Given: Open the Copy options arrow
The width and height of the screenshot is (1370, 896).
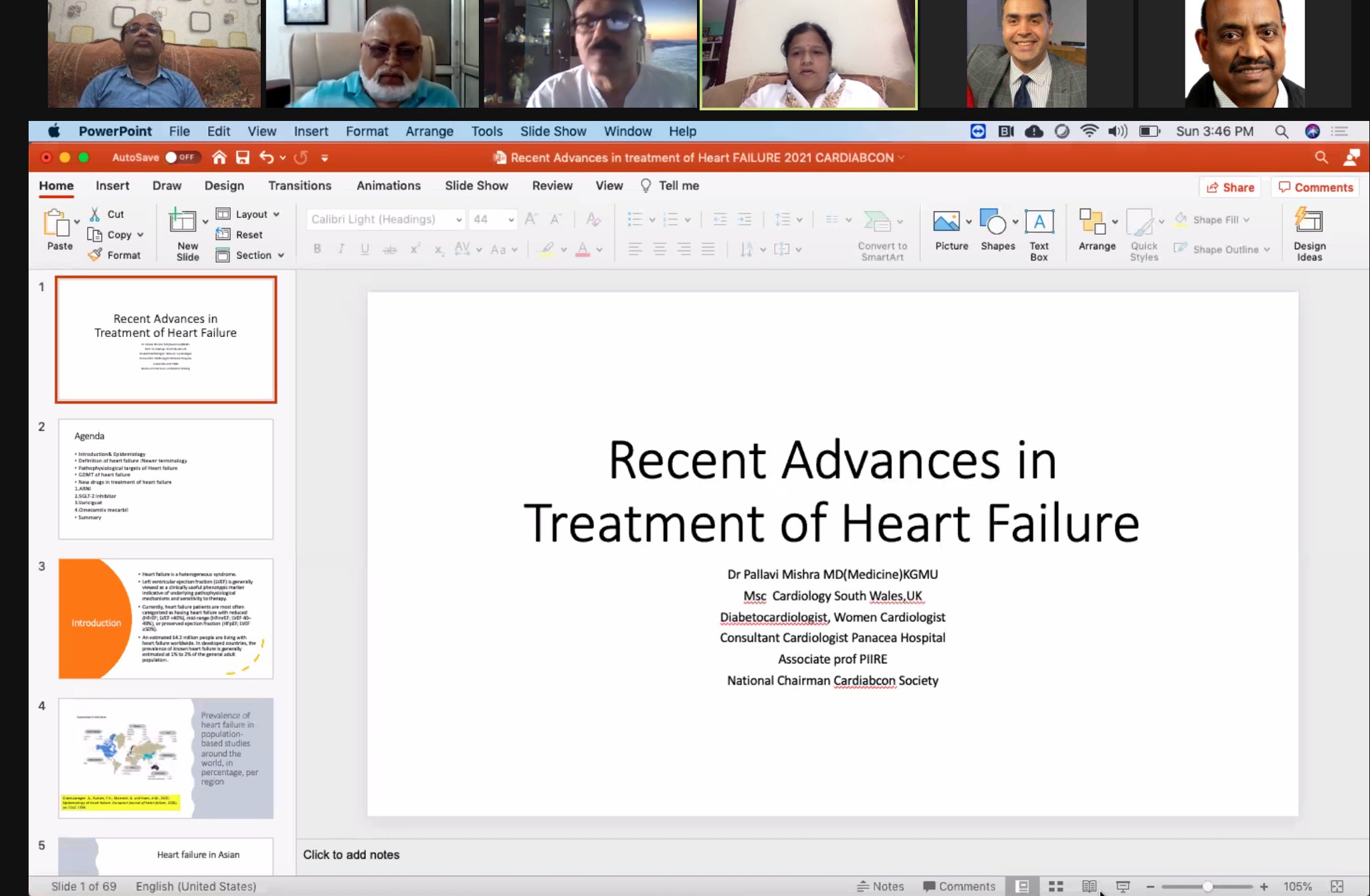Looking at the screenshot, I should tap(140, 235).
